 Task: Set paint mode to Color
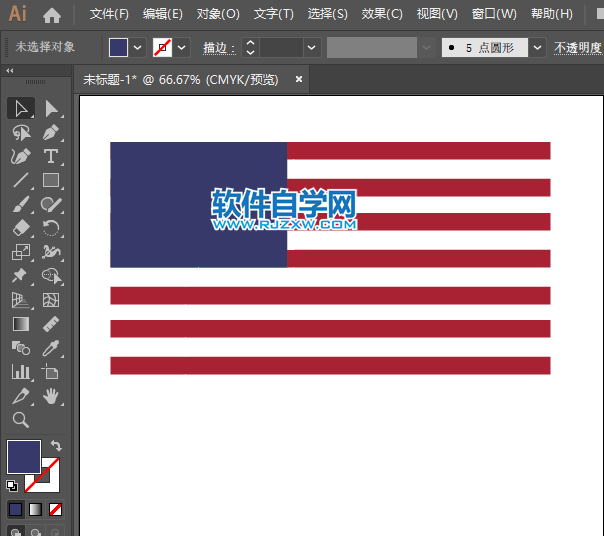[15, 509]
